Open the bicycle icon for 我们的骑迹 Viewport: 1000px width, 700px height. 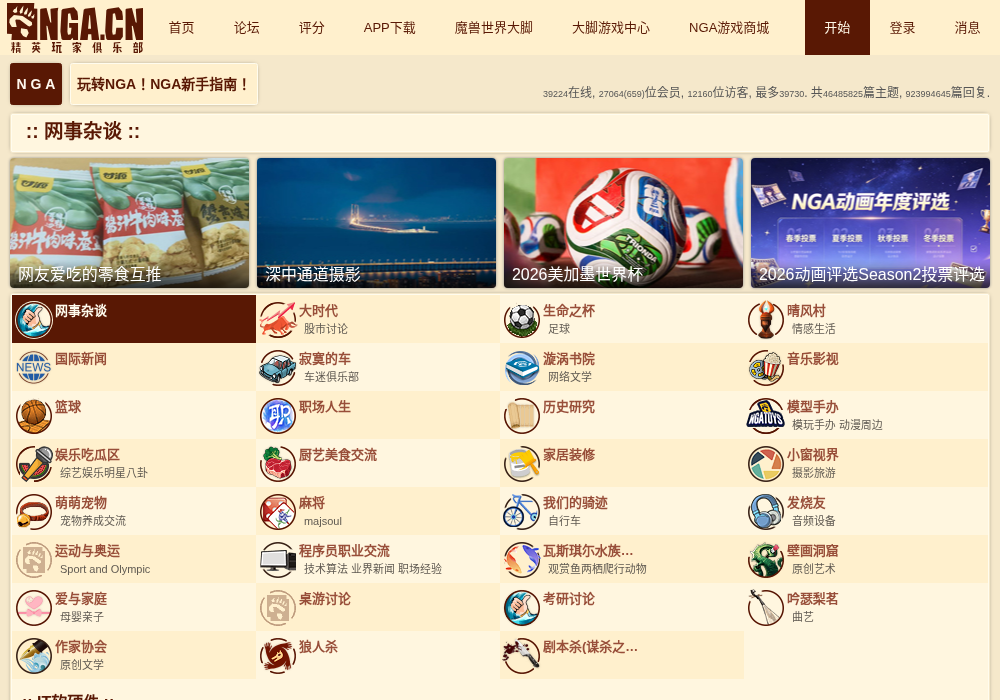tap(522, 512)
